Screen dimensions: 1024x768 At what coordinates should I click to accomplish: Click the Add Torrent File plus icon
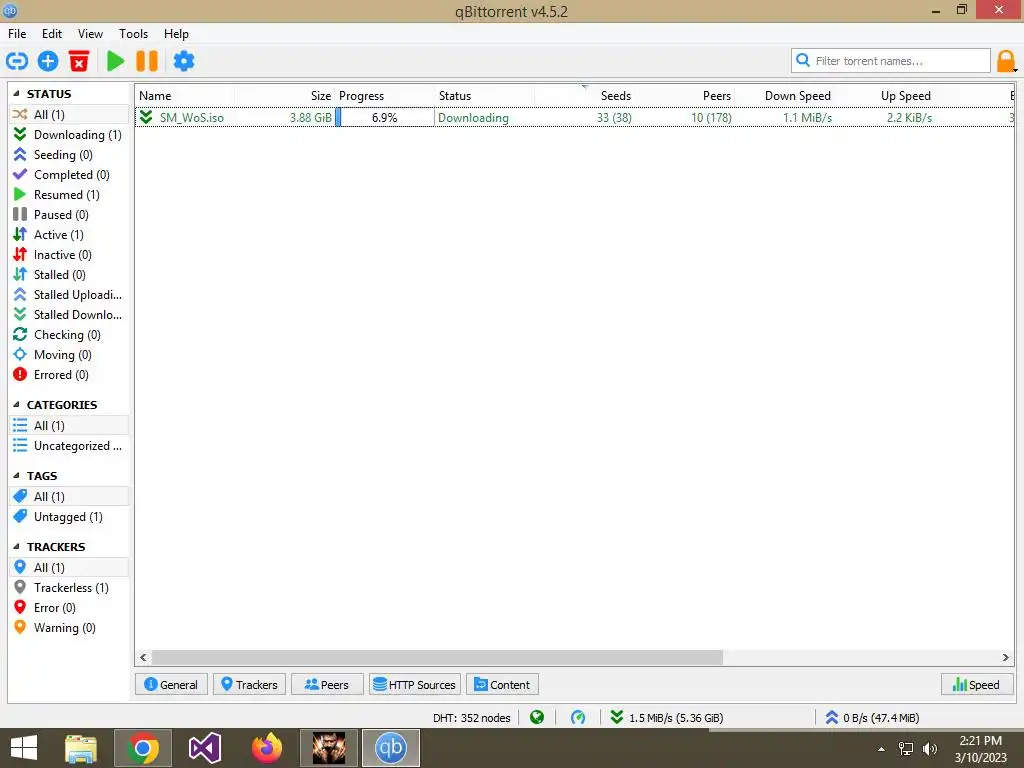click(48, 61)
